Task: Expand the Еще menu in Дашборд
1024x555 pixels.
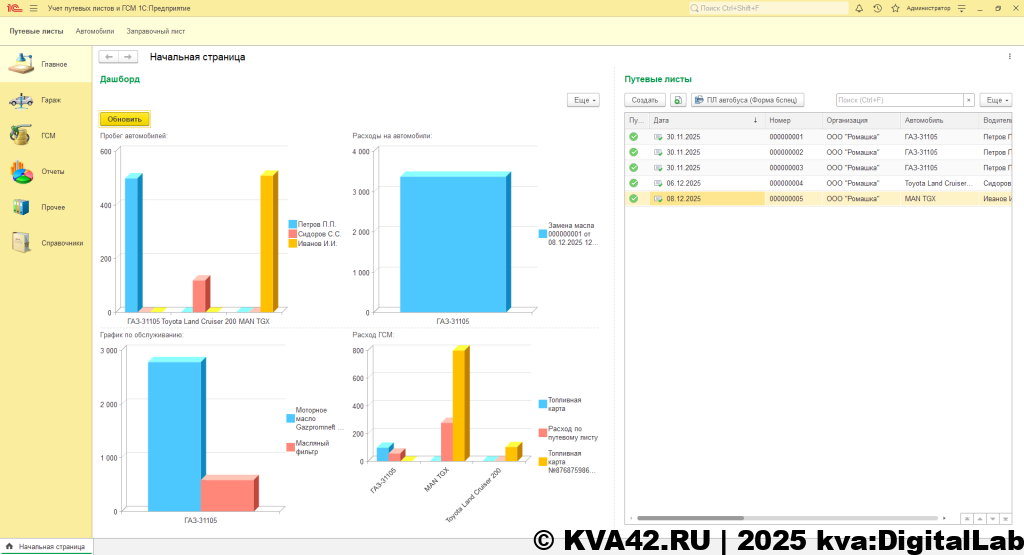Action: pyautogui.click(x=583, y=100)
